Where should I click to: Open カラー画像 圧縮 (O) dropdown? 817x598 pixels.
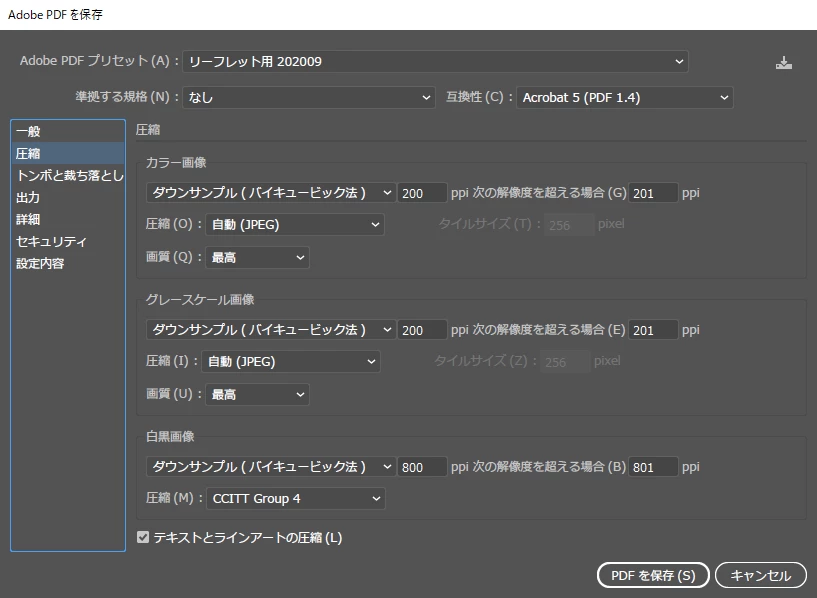(x=295, y=225)
